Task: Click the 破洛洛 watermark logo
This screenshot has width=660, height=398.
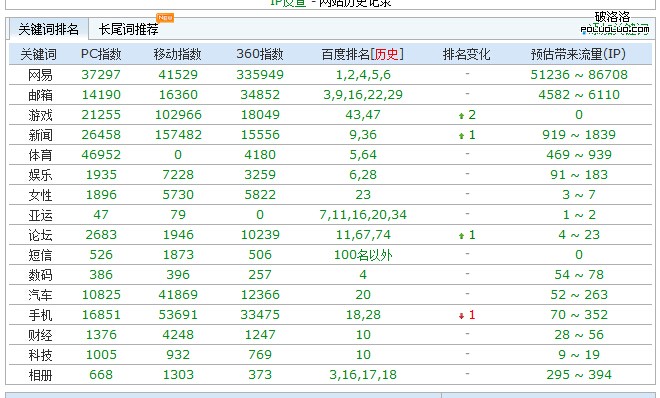Action: tap(615, 23)
